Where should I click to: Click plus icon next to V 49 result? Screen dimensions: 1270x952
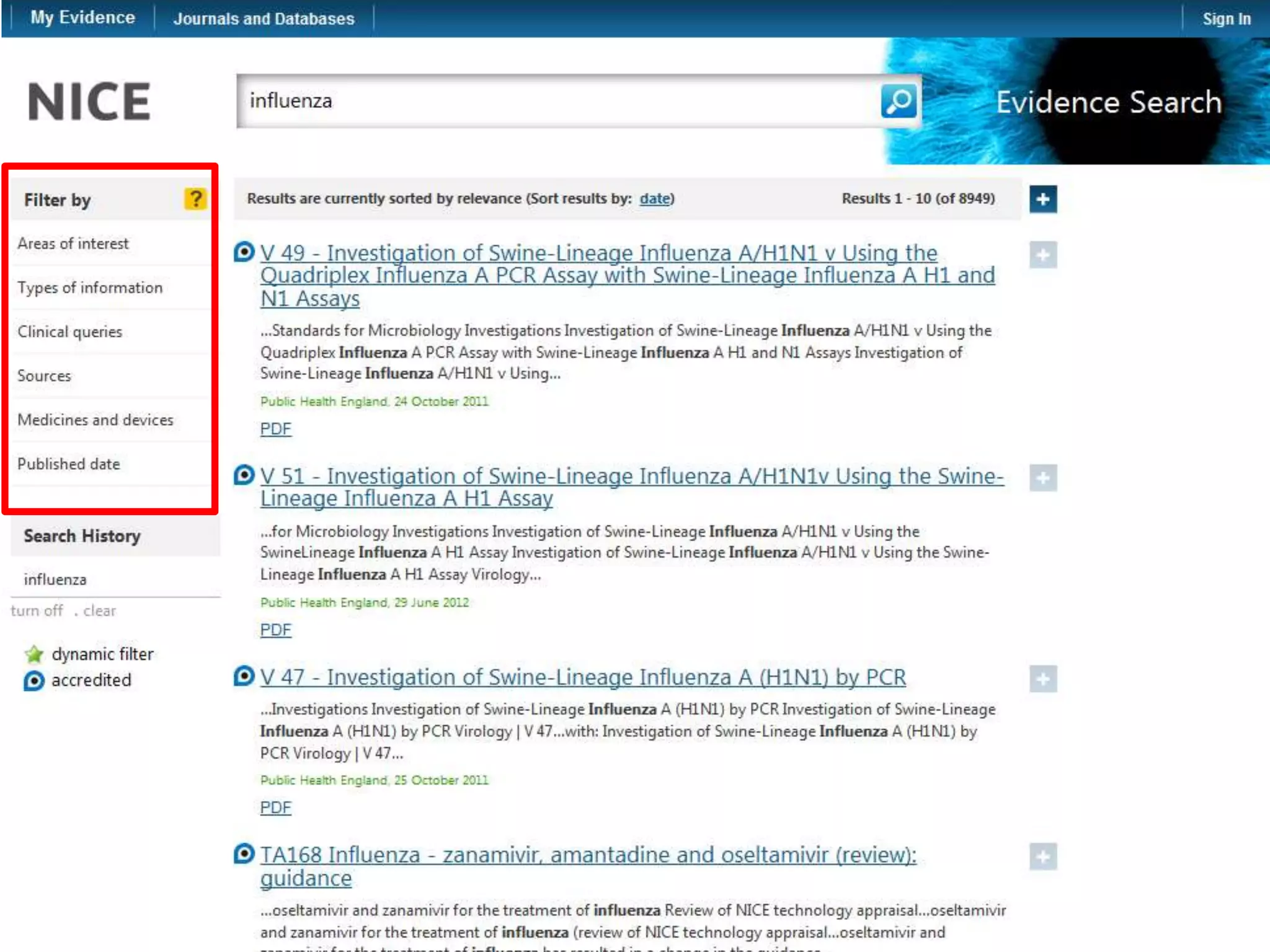(x=1043, y=255)
